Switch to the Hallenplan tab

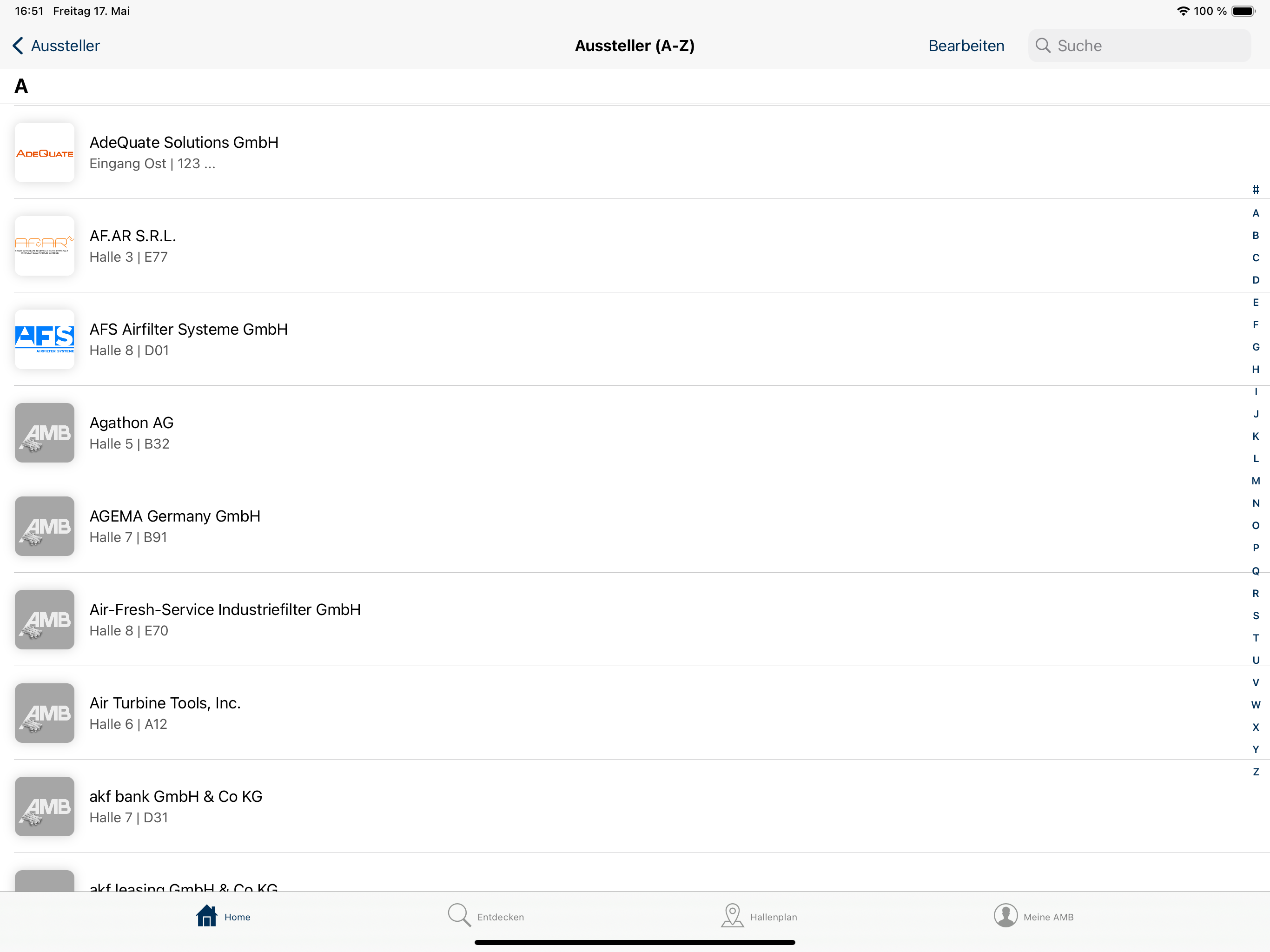tap(759, 916)
